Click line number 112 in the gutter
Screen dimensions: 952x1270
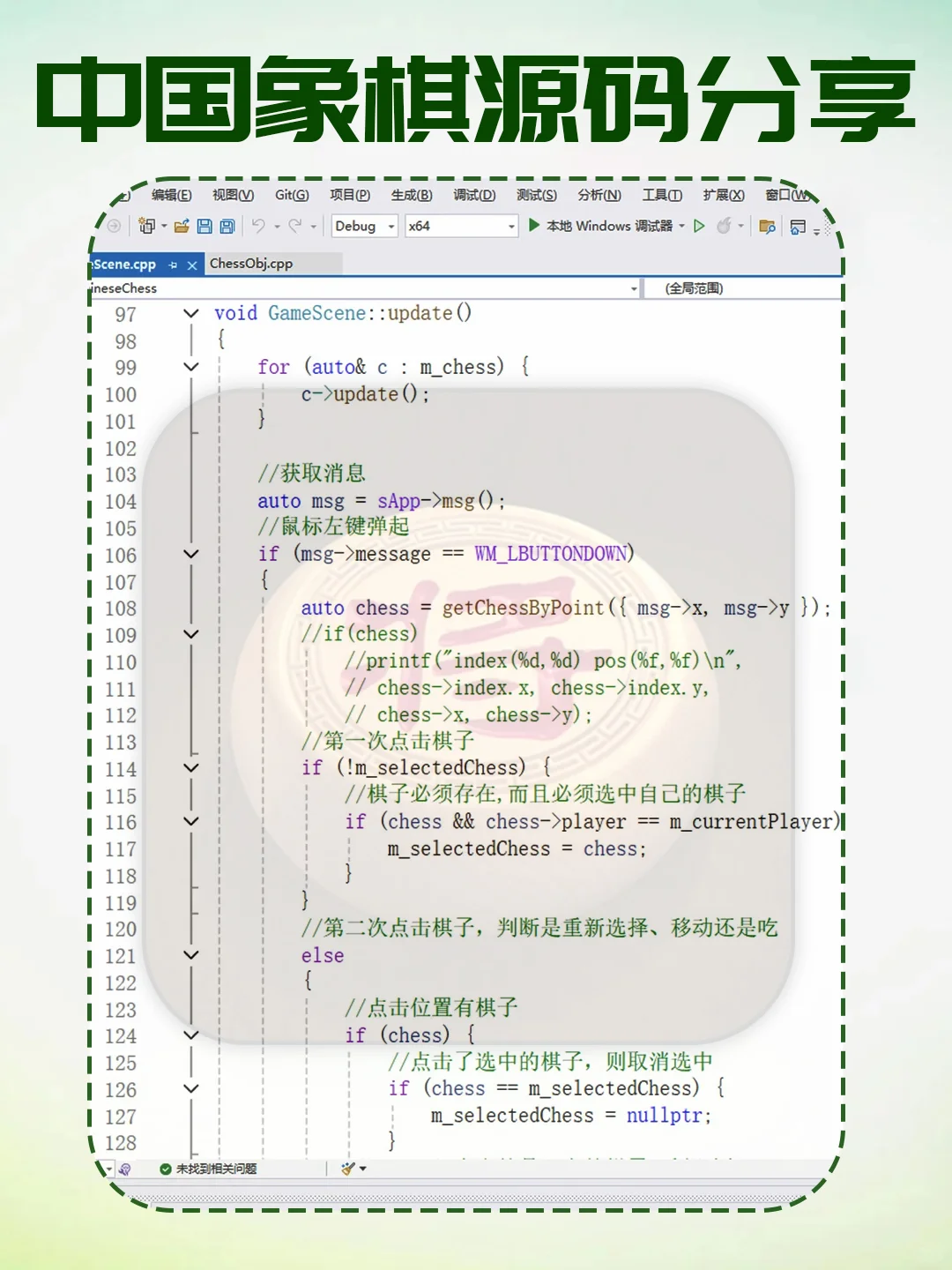pos(121,715)
